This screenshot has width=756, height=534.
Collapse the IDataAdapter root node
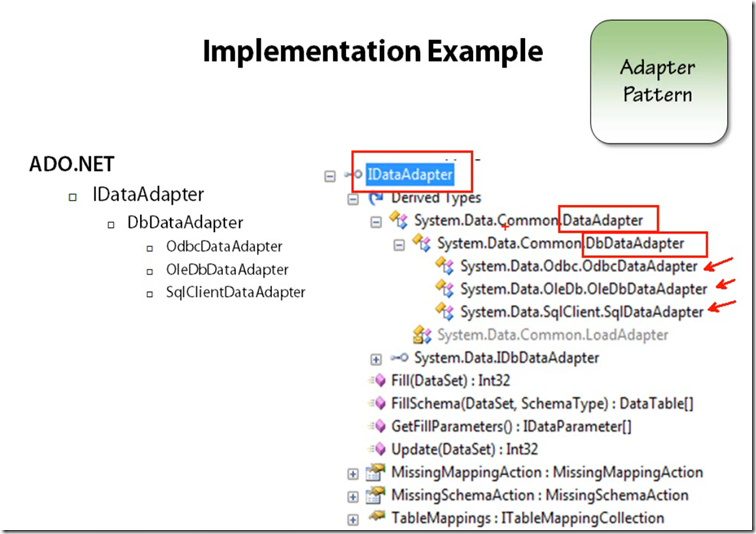click(x=330, y=176)
